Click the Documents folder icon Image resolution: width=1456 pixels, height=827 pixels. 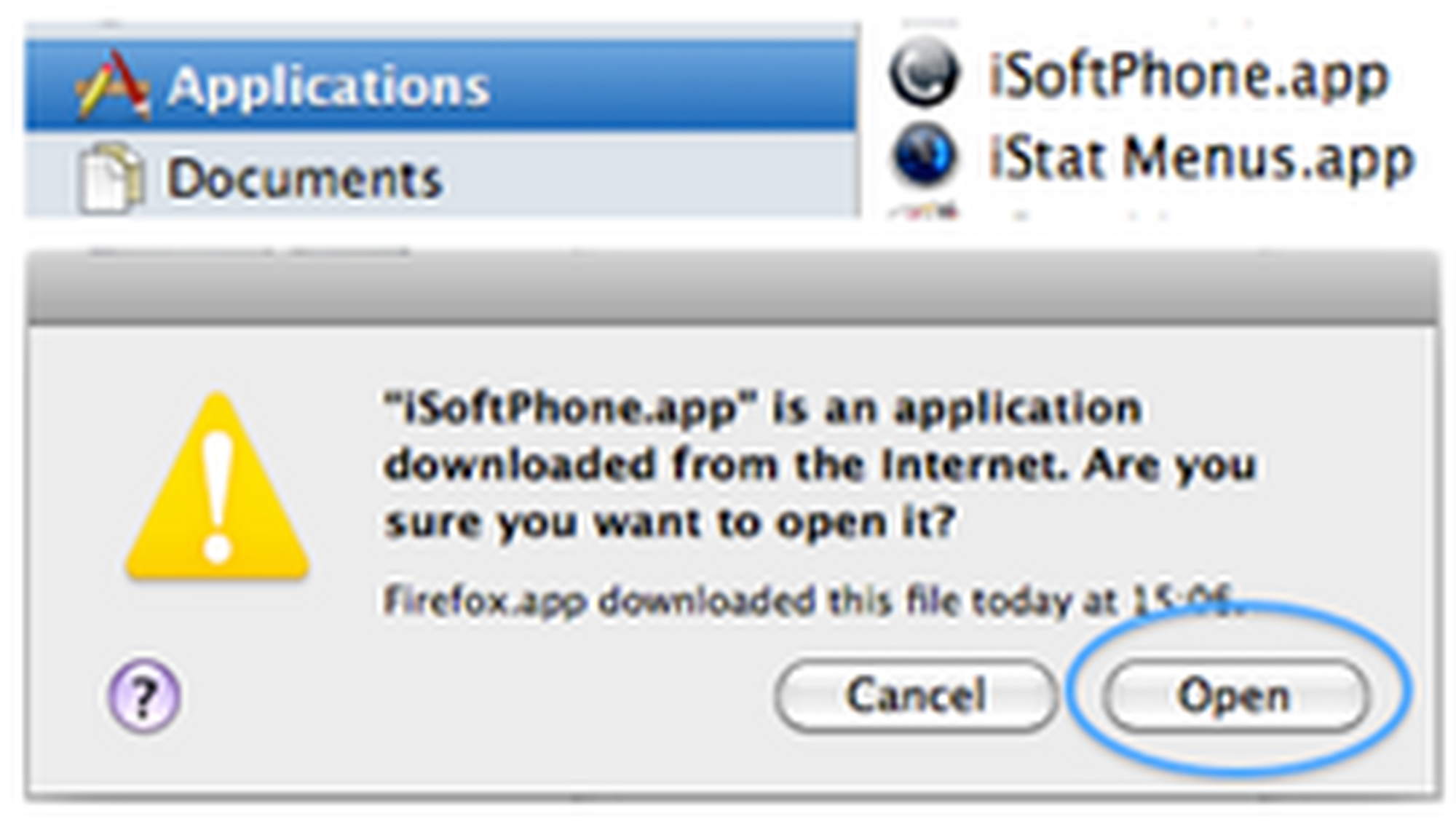coord(109,178)
